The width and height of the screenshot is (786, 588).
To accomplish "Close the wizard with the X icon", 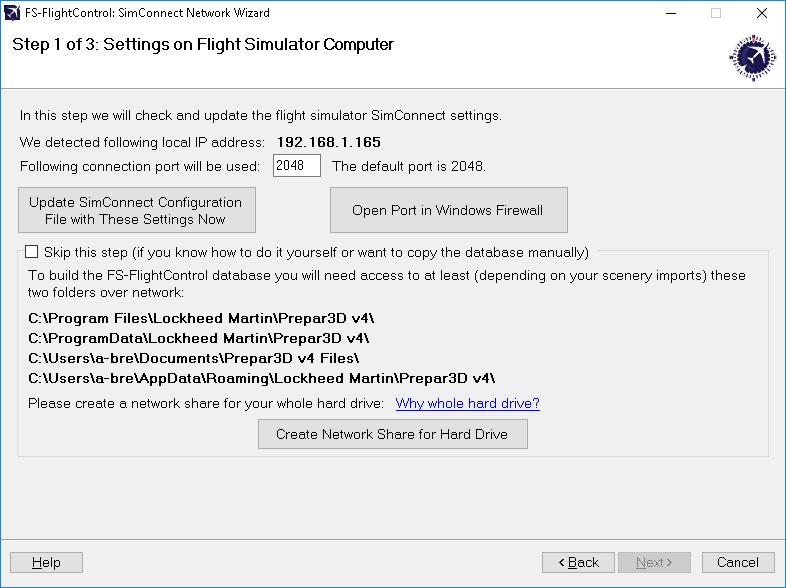I will (x=762, y=13).
